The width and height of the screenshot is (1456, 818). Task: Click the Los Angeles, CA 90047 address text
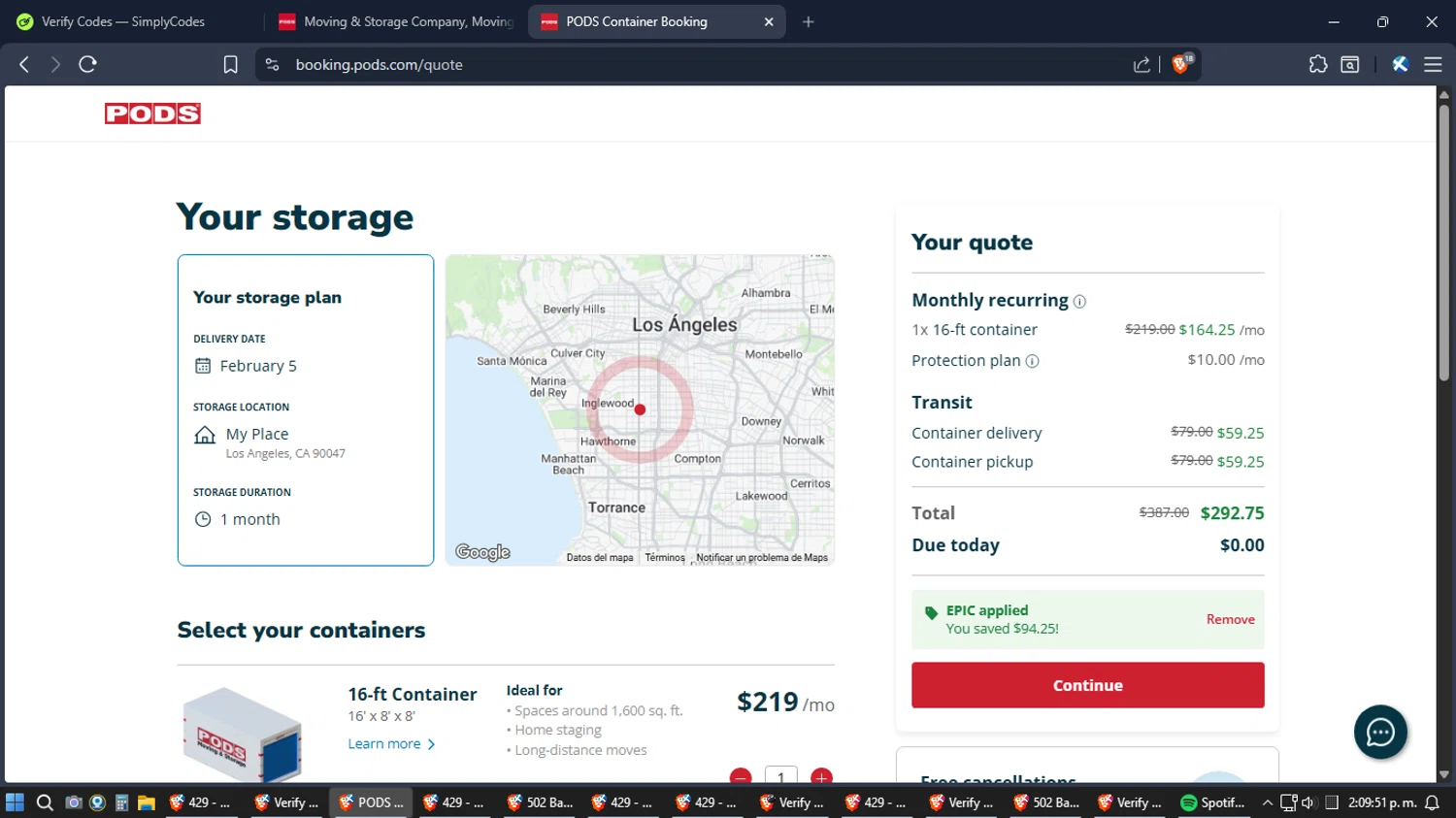click(x=285, y=453)
